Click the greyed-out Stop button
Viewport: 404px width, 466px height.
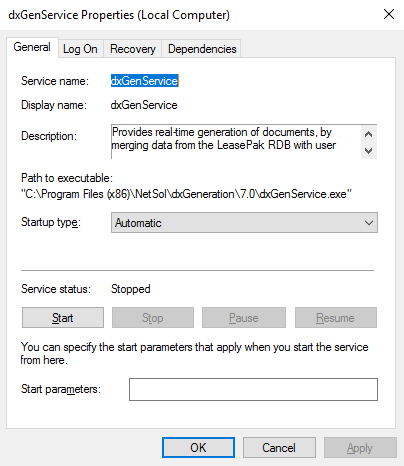[153, 318]
